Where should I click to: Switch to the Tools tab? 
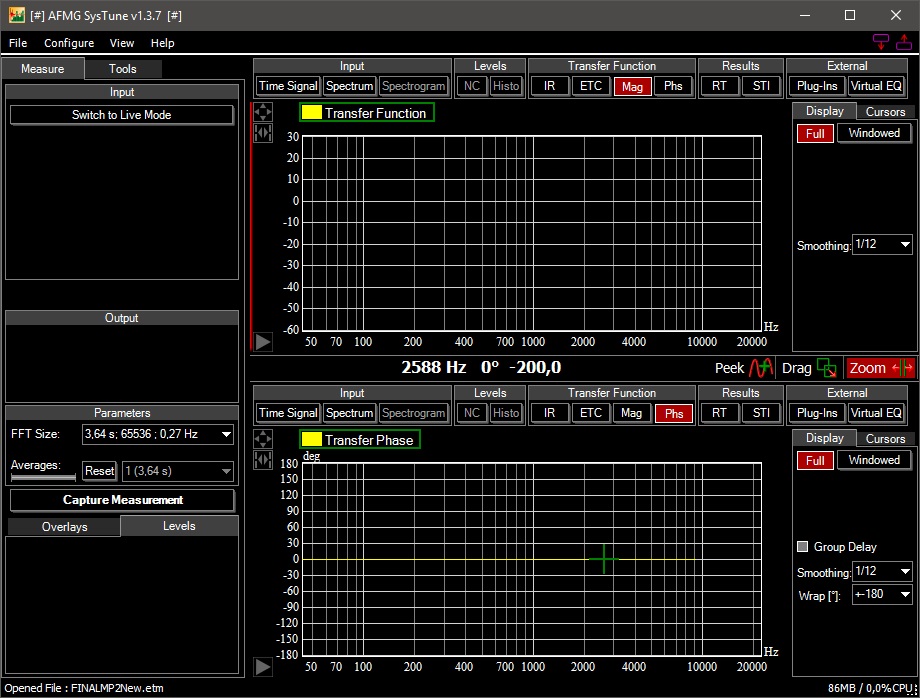coord(123,69)
